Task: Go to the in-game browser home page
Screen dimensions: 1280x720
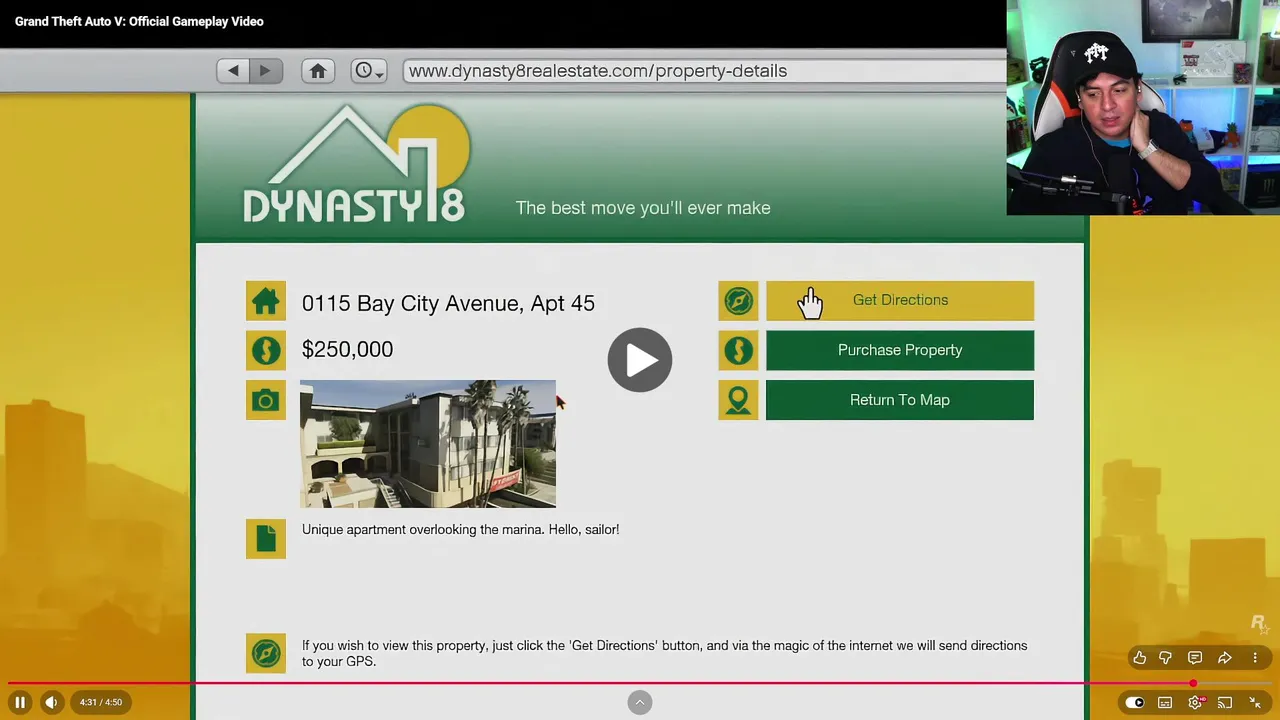Action: 318,71
